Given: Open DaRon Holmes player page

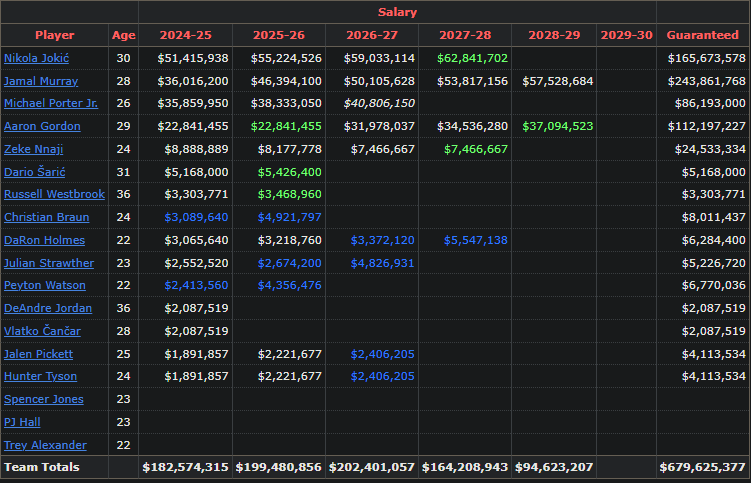Looking at the screenshot, I should 45,240.
